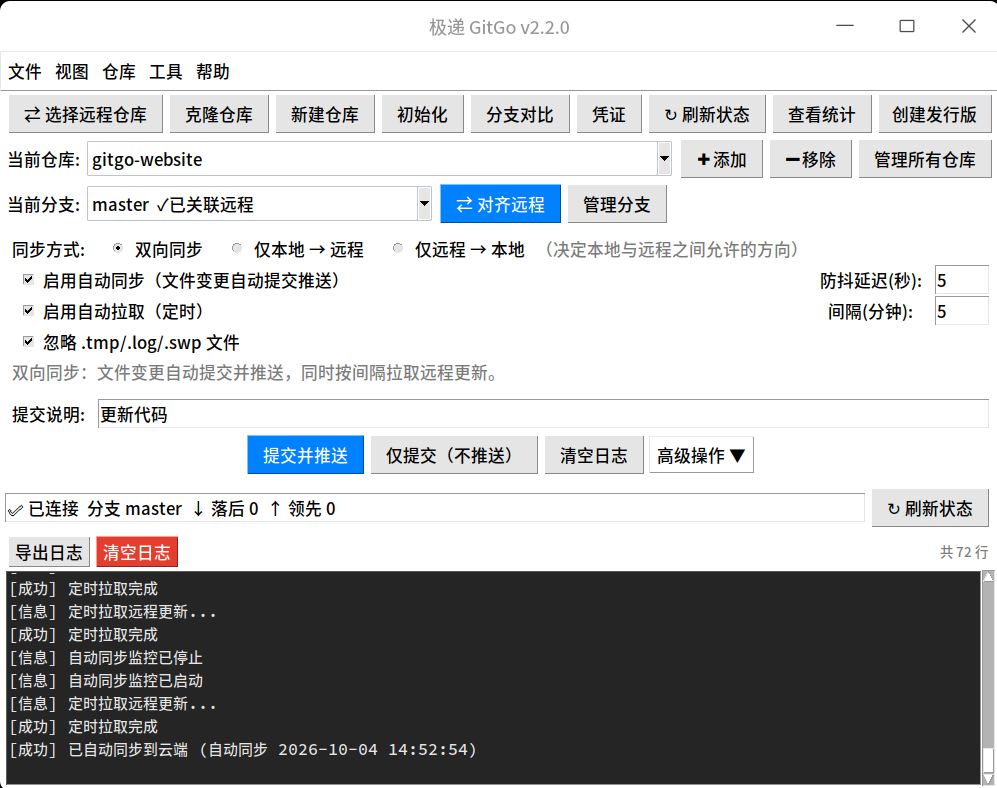Open 管理所有仓库

[x=925, y=159]
